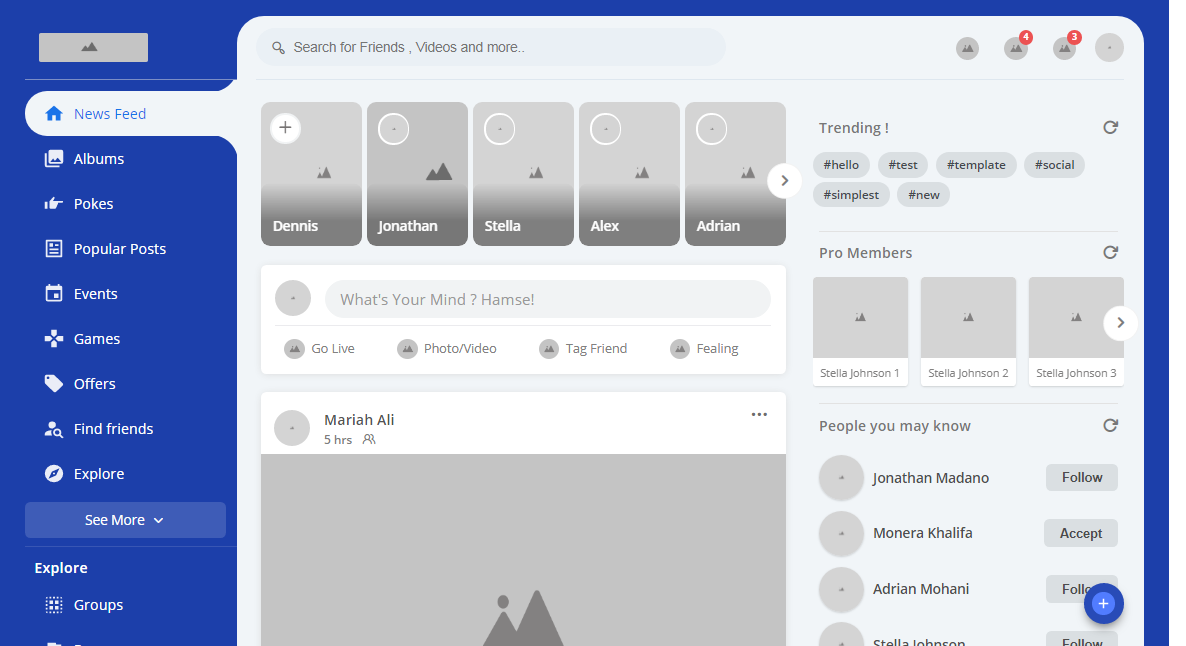This screenshot has width=1186, height=646.
Task: Refresh People you may know
Action: [x=1110, y=426]
